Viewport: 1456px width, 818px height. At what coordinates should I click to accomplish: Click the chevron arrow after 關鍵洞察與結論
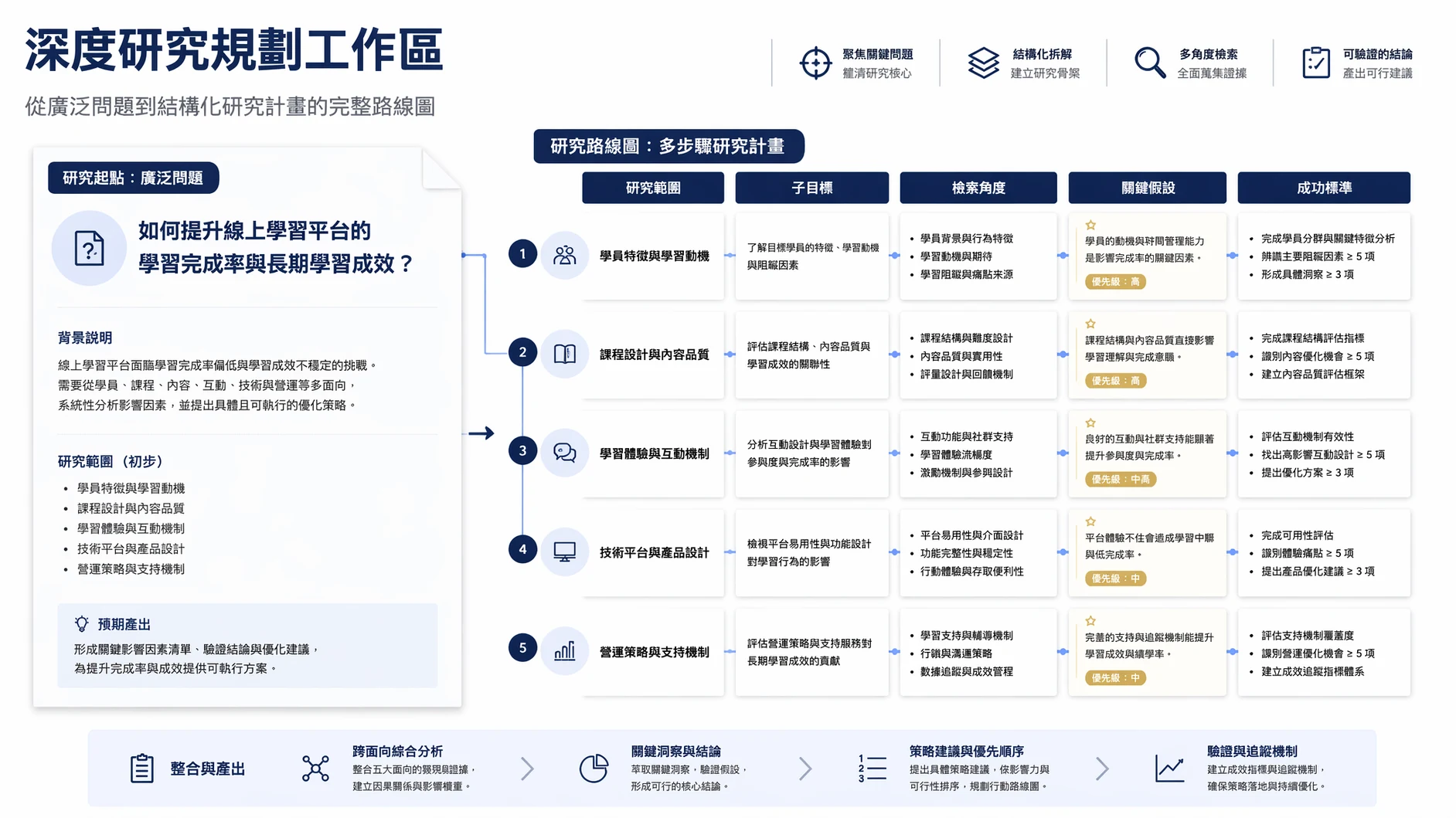click(x=805, y=769)
